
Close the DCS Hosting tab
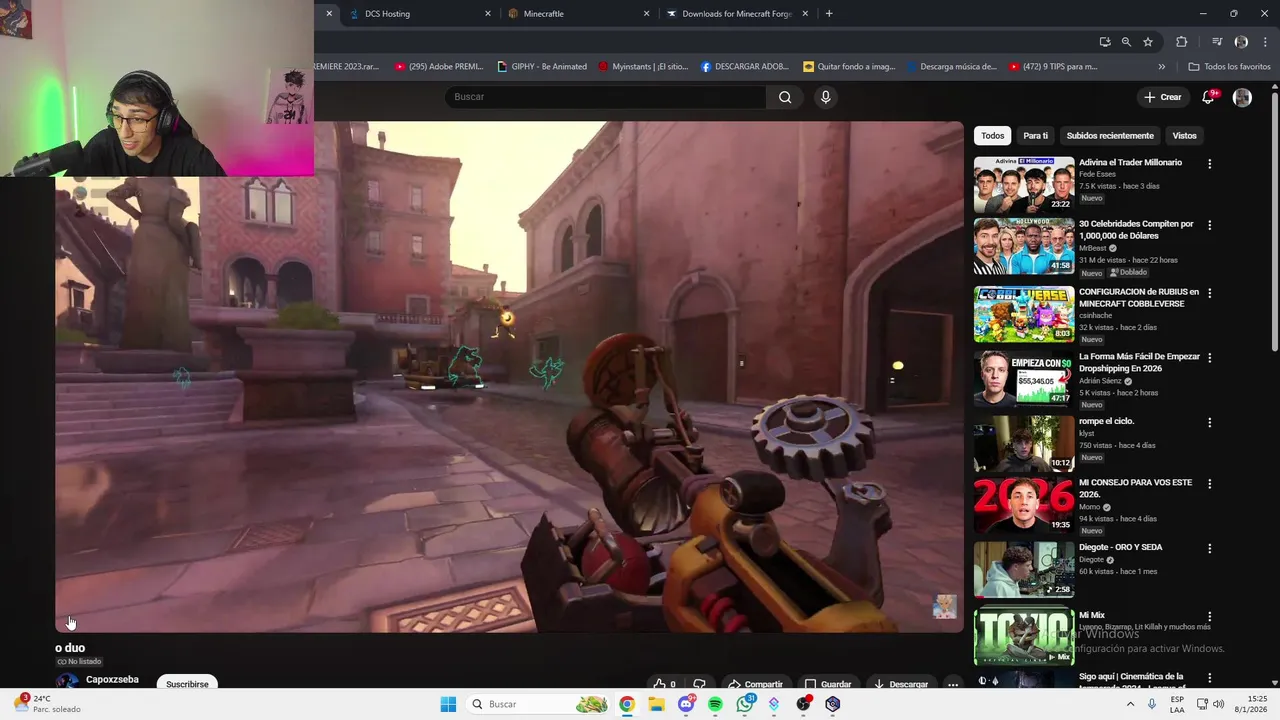pos(488,14)
